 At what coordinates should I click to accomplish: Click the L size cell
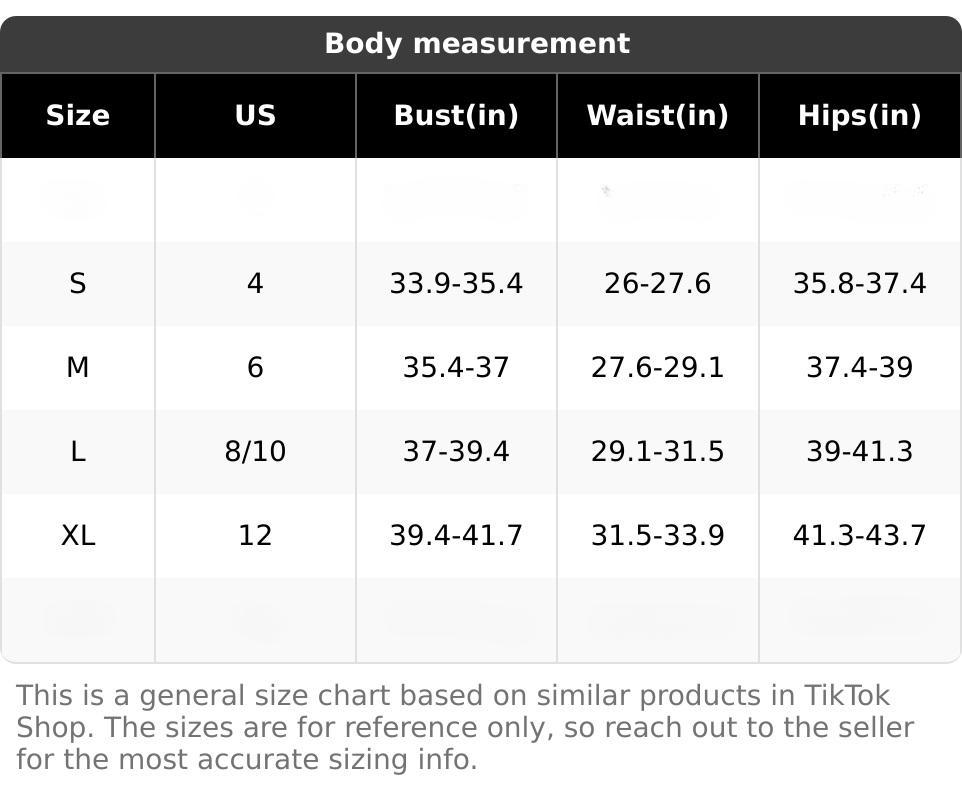pyautogui.click(x=78, y=452)
